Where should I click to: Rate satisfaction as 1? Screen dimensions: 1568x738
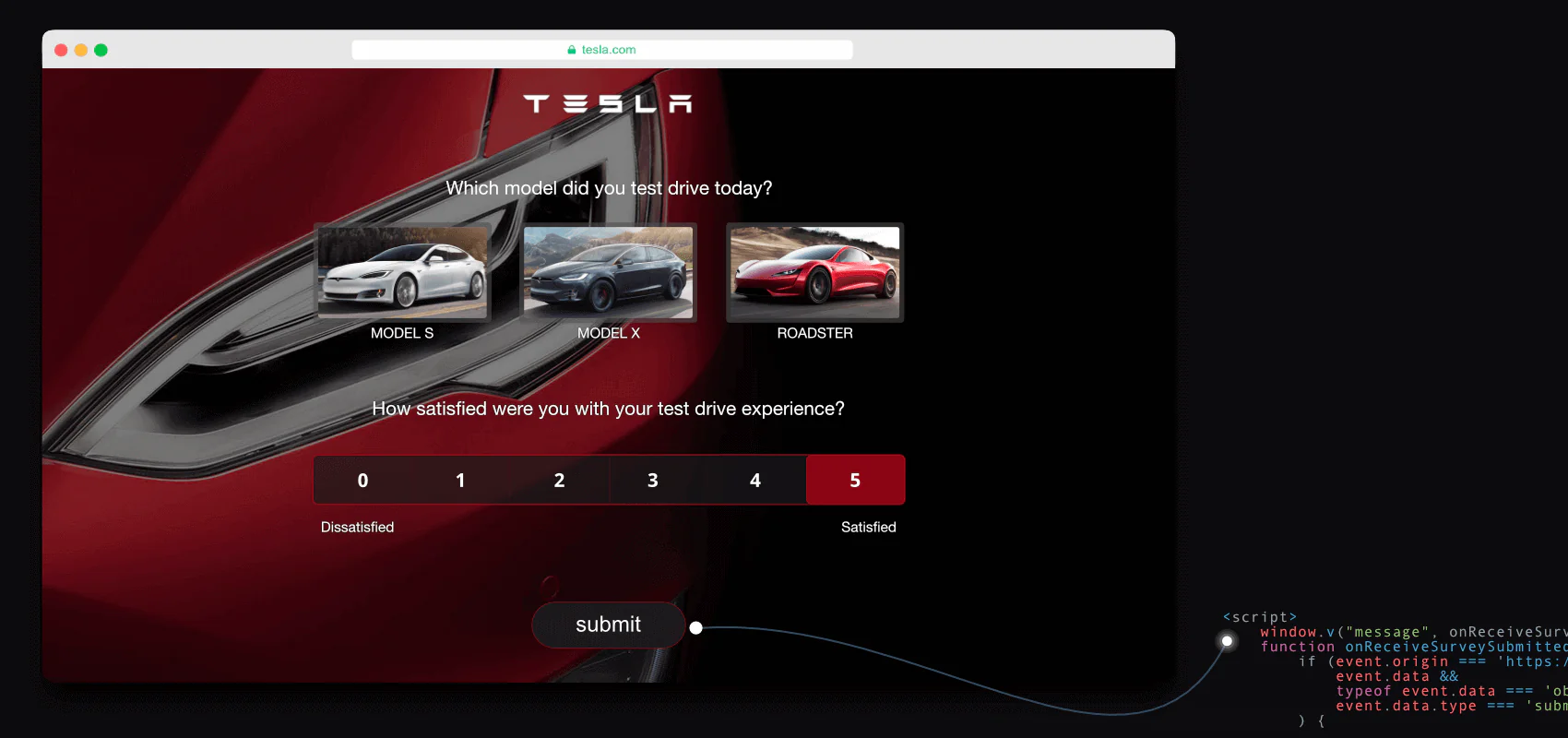[x=460, y=480]
